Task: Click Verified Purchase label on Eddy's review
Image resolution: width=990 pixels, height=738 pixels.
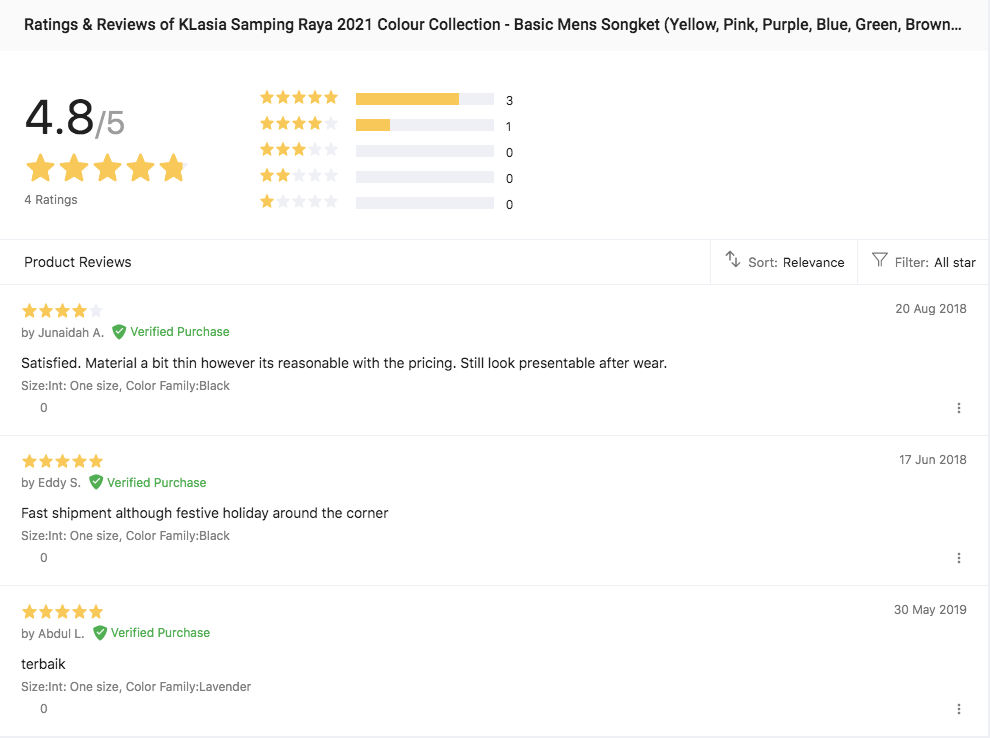Action: (157, 482)
